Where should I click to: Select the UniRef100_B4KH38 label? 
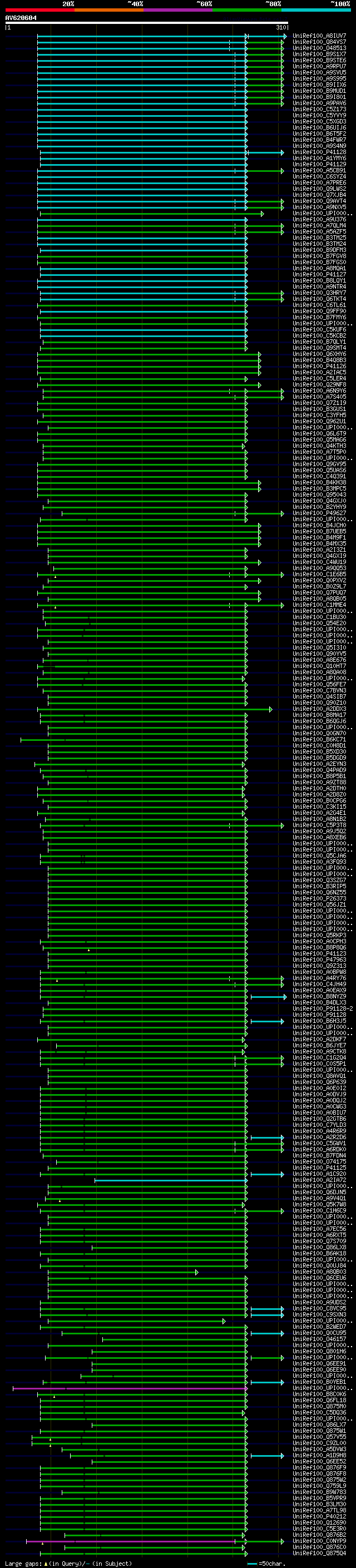pos(319,483)
